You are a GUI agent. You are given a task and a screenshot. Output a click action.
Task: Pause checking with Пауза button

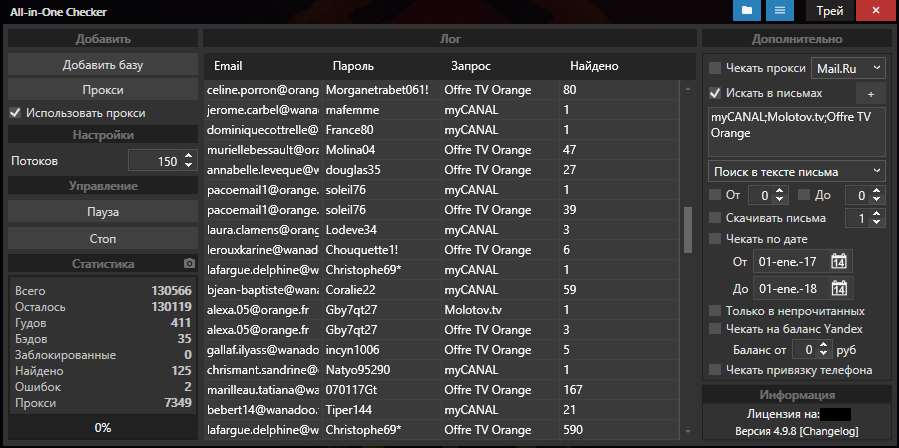tap(103, 212)
